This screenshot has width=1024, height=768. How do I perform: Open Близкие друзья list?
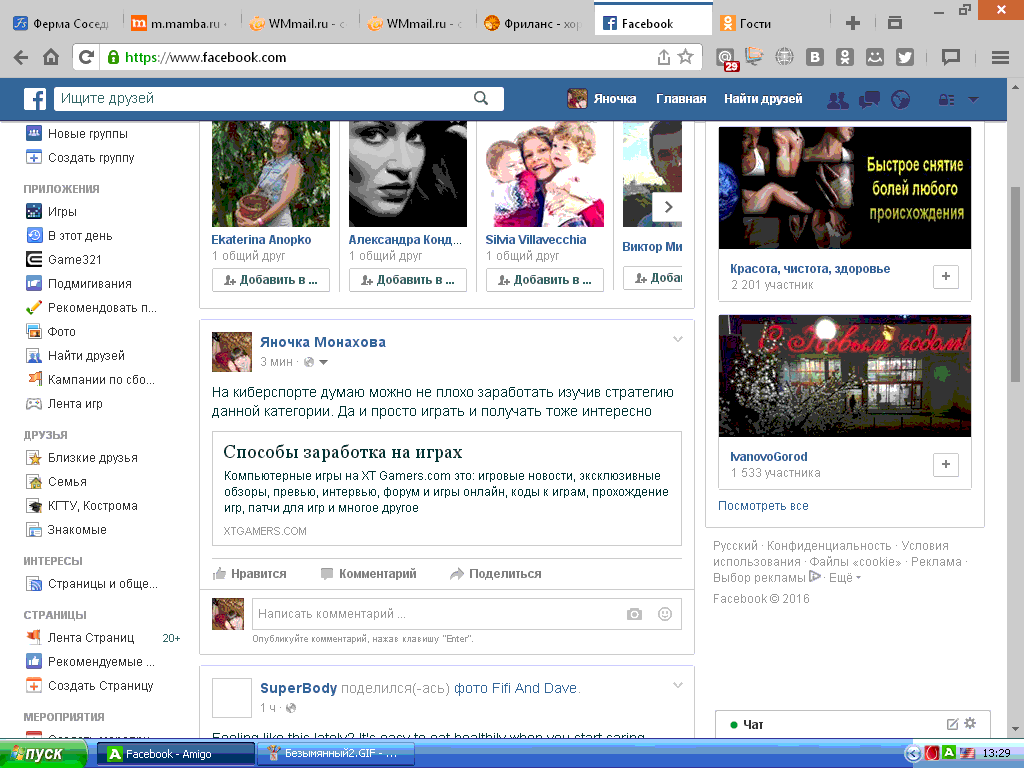click(x=82, y=458)
